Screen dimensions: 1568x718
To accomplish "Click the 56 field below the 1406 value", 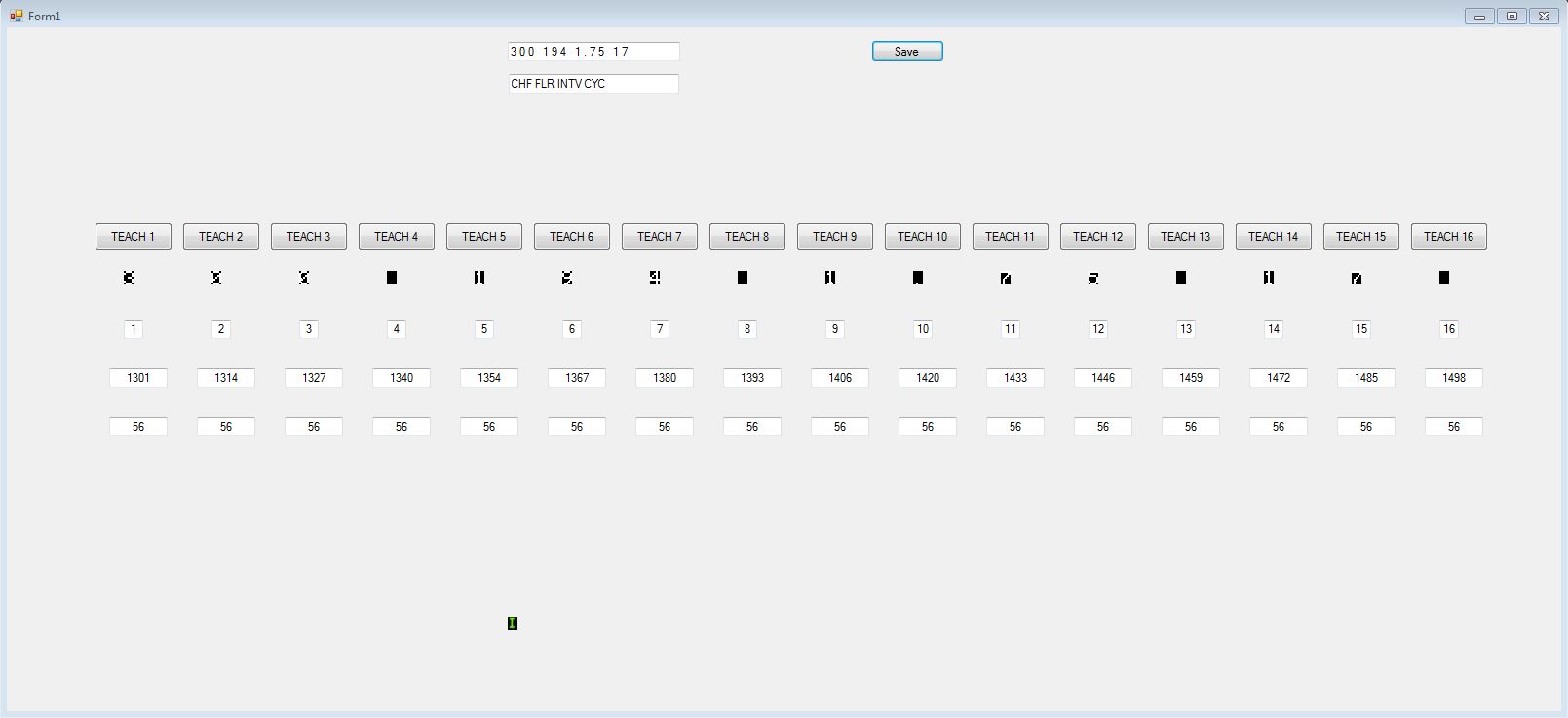I will click(x=840, y=427).
